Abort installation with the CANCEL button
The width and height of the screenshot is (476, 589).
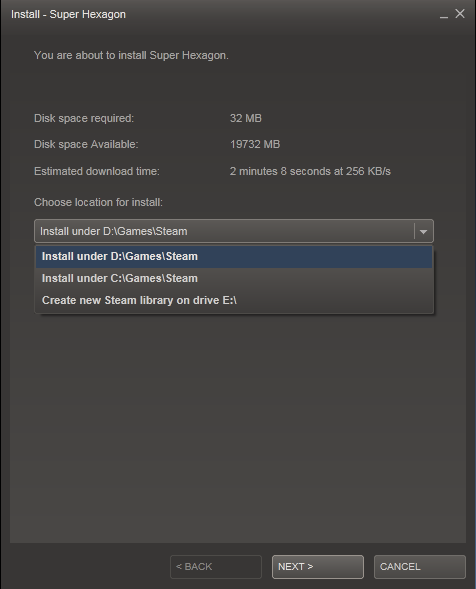pyautogui.click(x=420, y=566)
